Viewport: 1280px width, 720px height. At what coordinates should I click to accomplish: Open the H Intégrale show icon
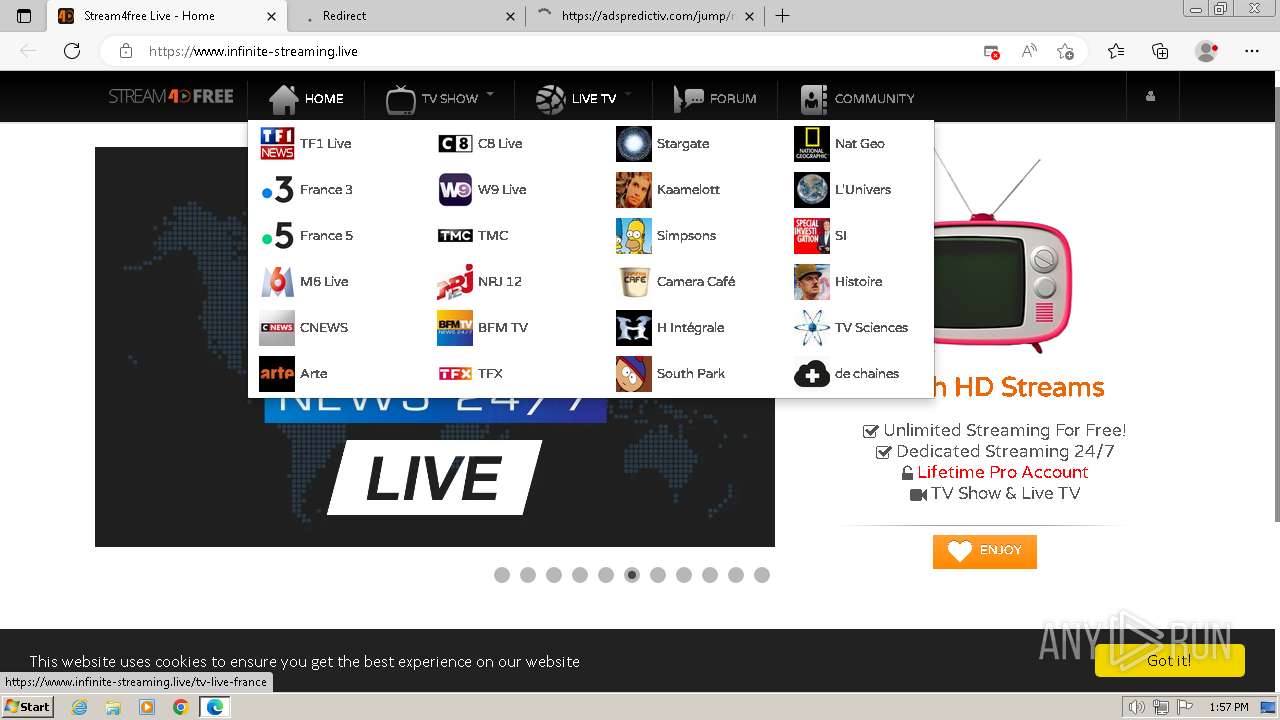pos(633,328)
